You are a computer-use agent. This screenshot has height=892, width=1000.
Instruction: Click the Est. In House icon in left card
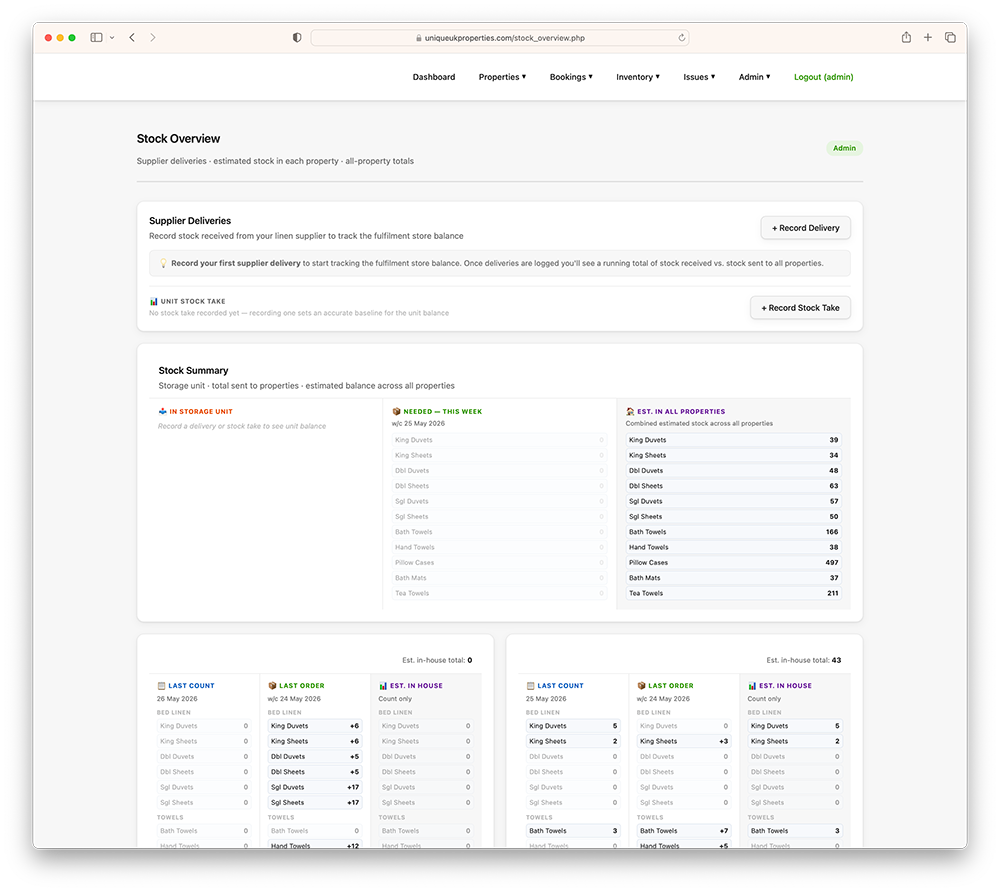pos(383,685)
